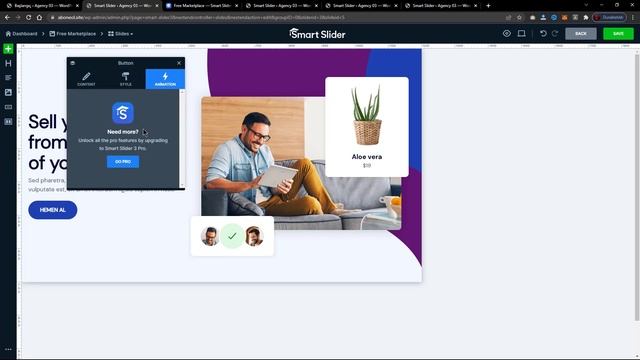Close the Button layer panel
The width and height of the screenshot is (640, 360).
coord(179,63)
